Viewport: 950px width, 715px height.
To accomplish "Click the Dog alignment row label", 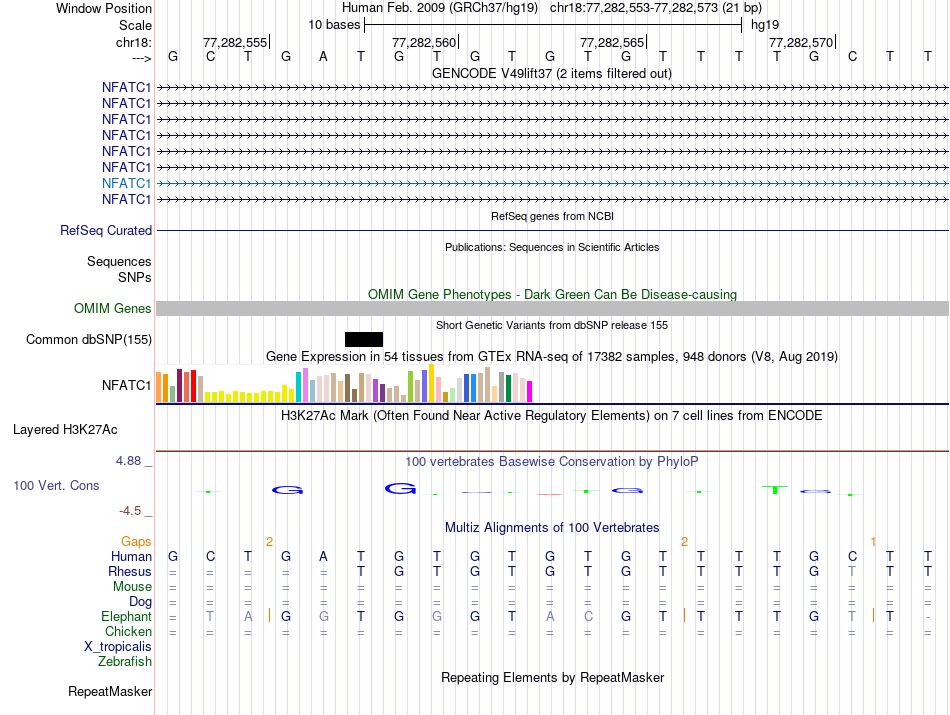I will click(140, 602).
